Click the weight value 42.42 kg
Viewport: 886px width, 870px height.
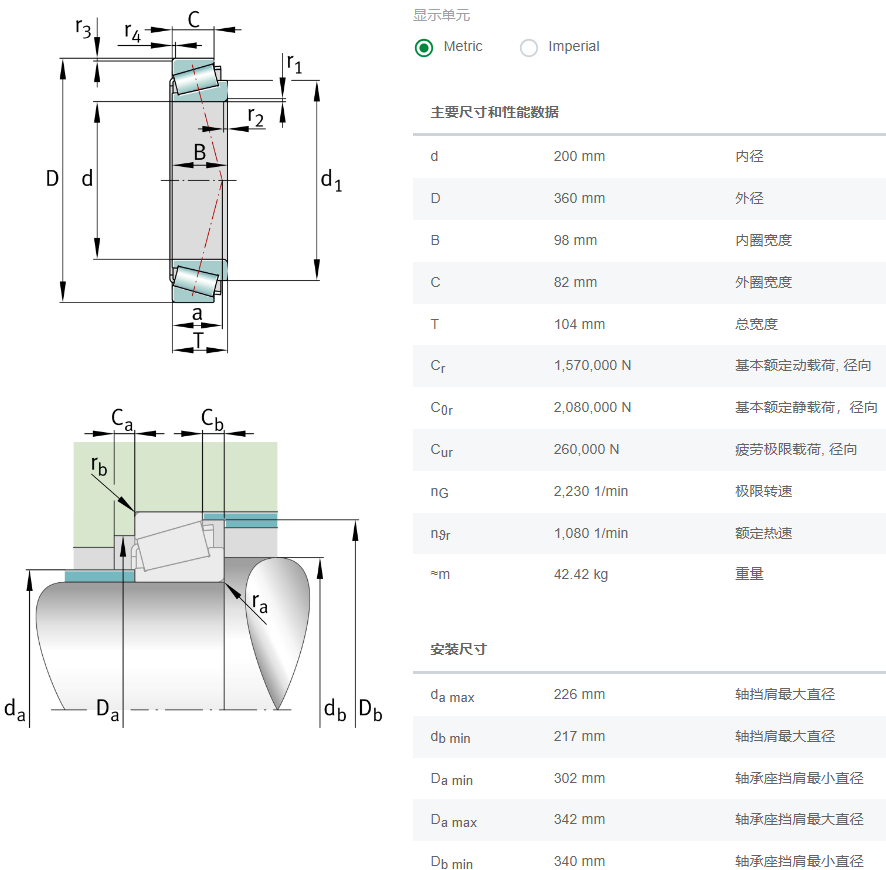[581, 574]
